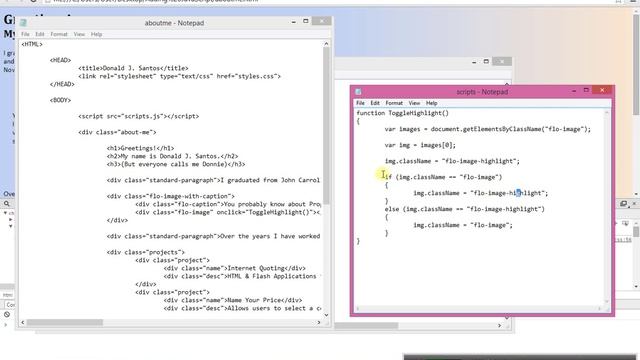Click the '<title>Donald J. Santos</title>' line
Screen dimensions: 640x360
click(x=133, y=68)
